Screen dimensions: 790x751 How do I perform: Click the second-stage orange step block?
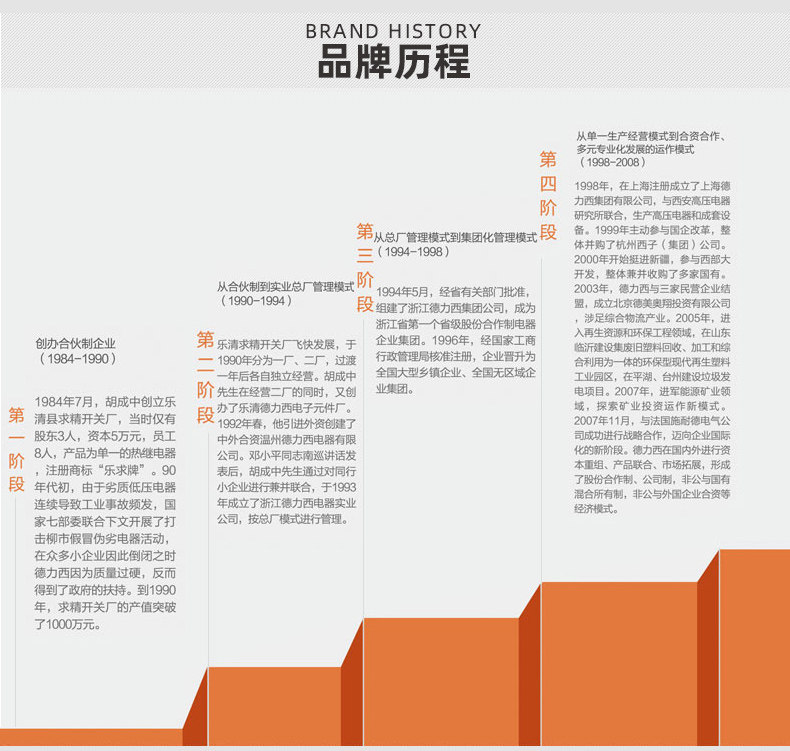[275, 706]
